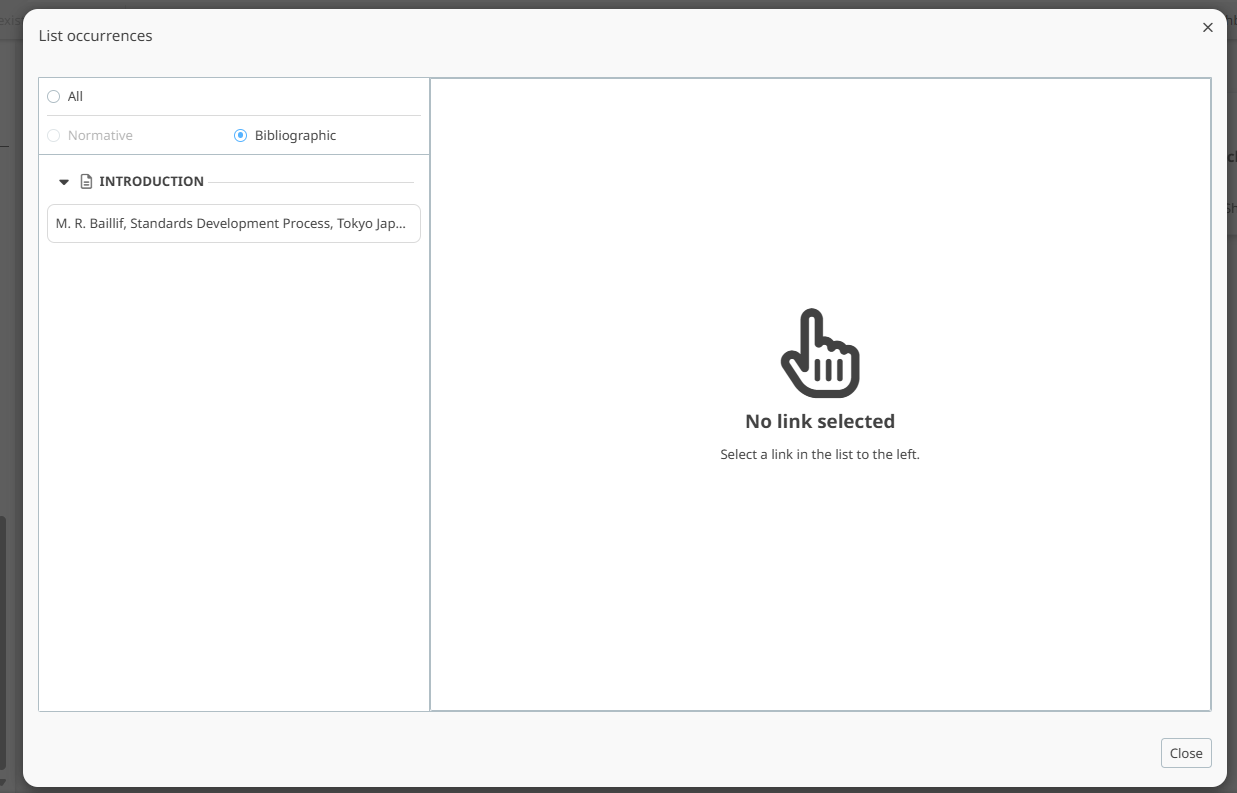
Task: Click the "Bibliographic" label text
Action: [295, 136]
